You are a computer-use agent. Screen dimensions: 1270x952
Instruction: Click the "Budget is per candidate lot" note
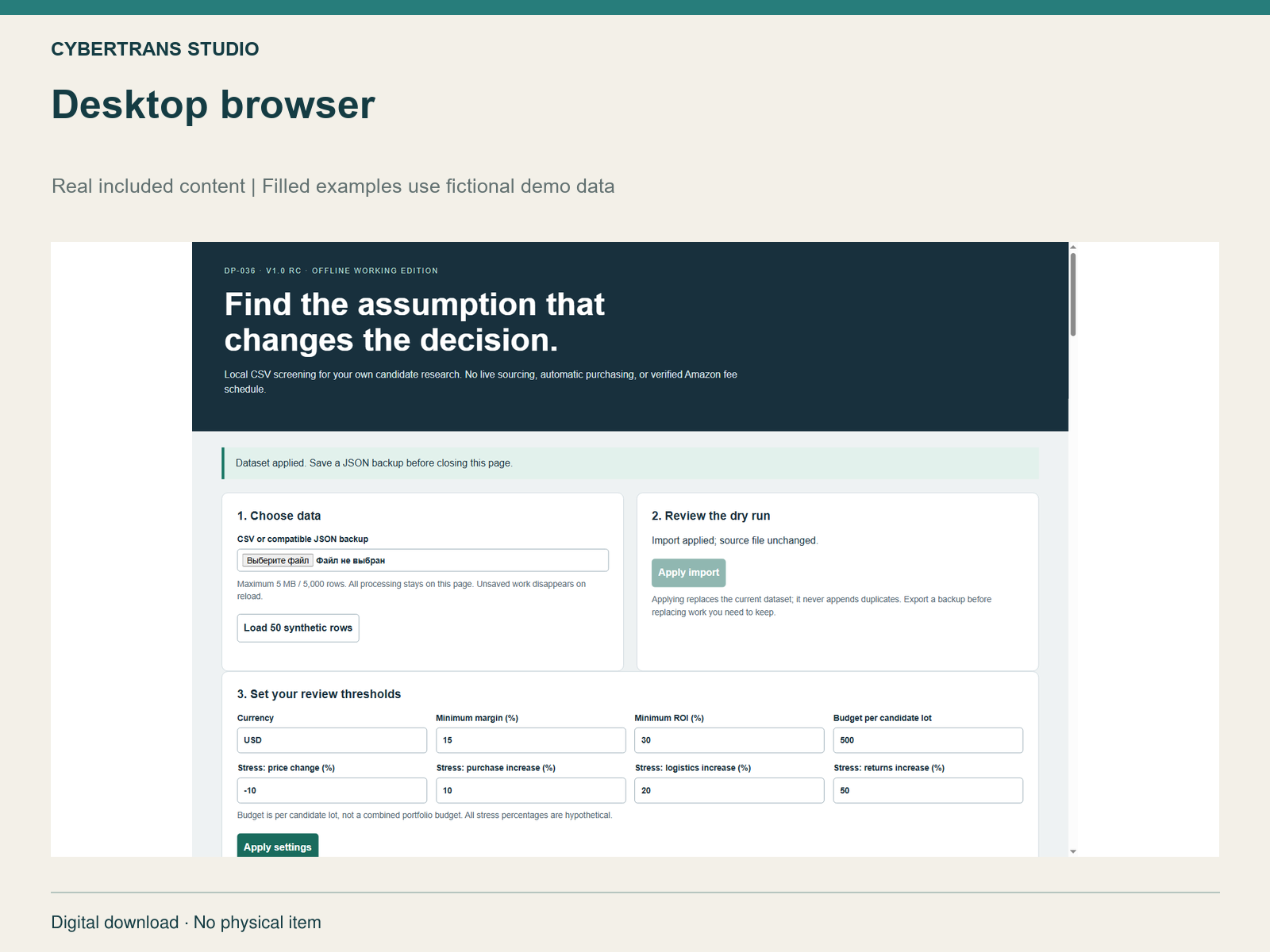(x=425, y=816)
